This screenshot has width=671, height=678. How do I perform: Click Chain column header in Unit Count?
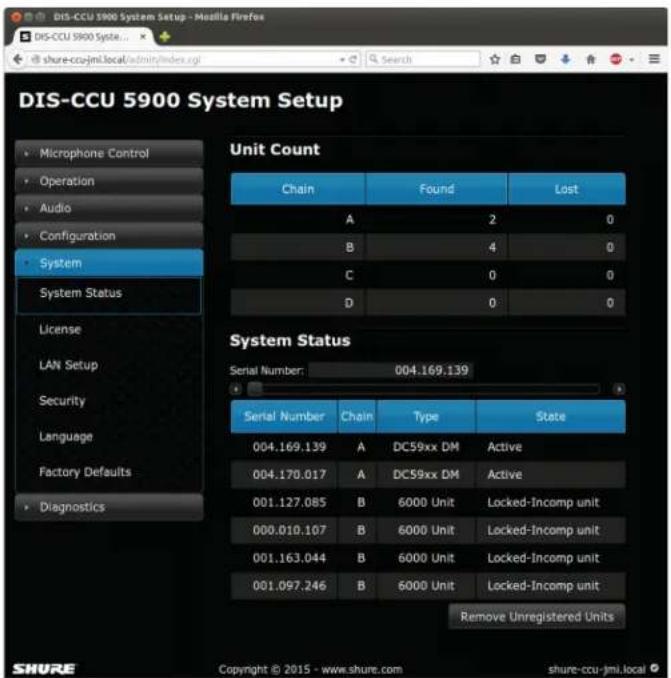point(298,189)
